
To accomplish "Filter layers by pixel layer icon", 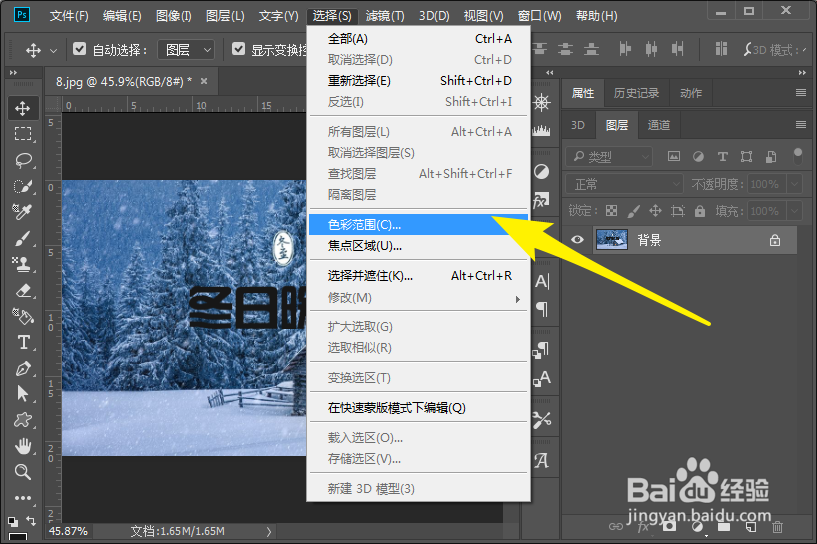I will coord(674,156).
